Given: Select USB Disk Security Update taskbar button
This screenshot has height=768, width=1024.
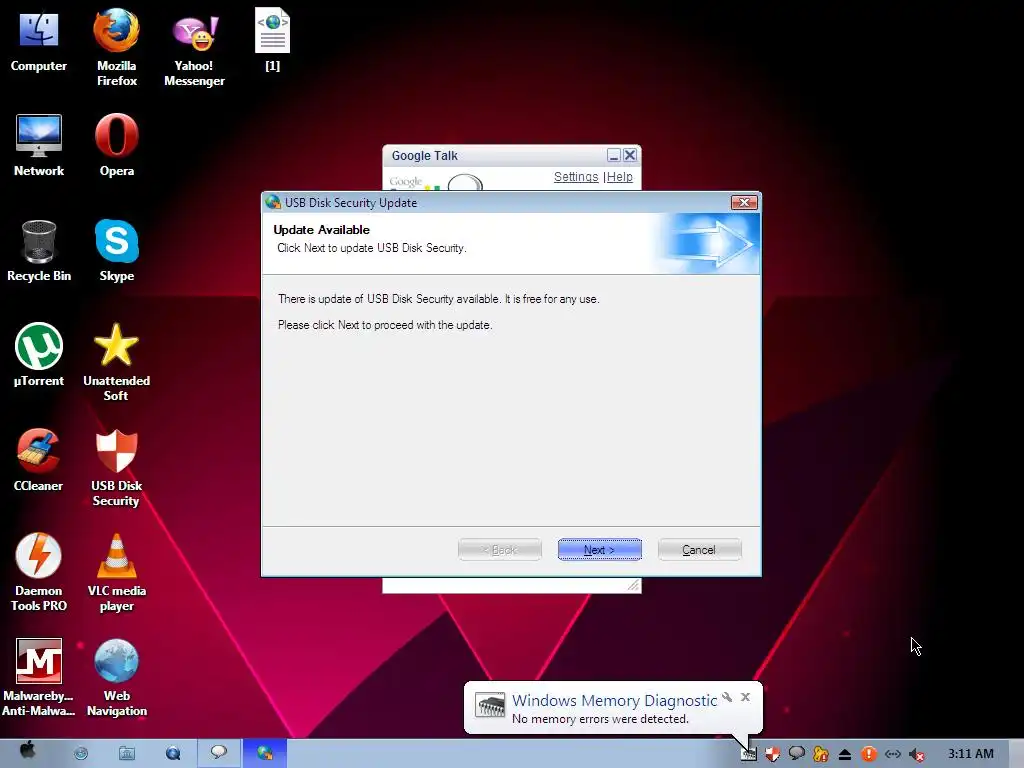Looking at the screenshot, I should point(264,753).
